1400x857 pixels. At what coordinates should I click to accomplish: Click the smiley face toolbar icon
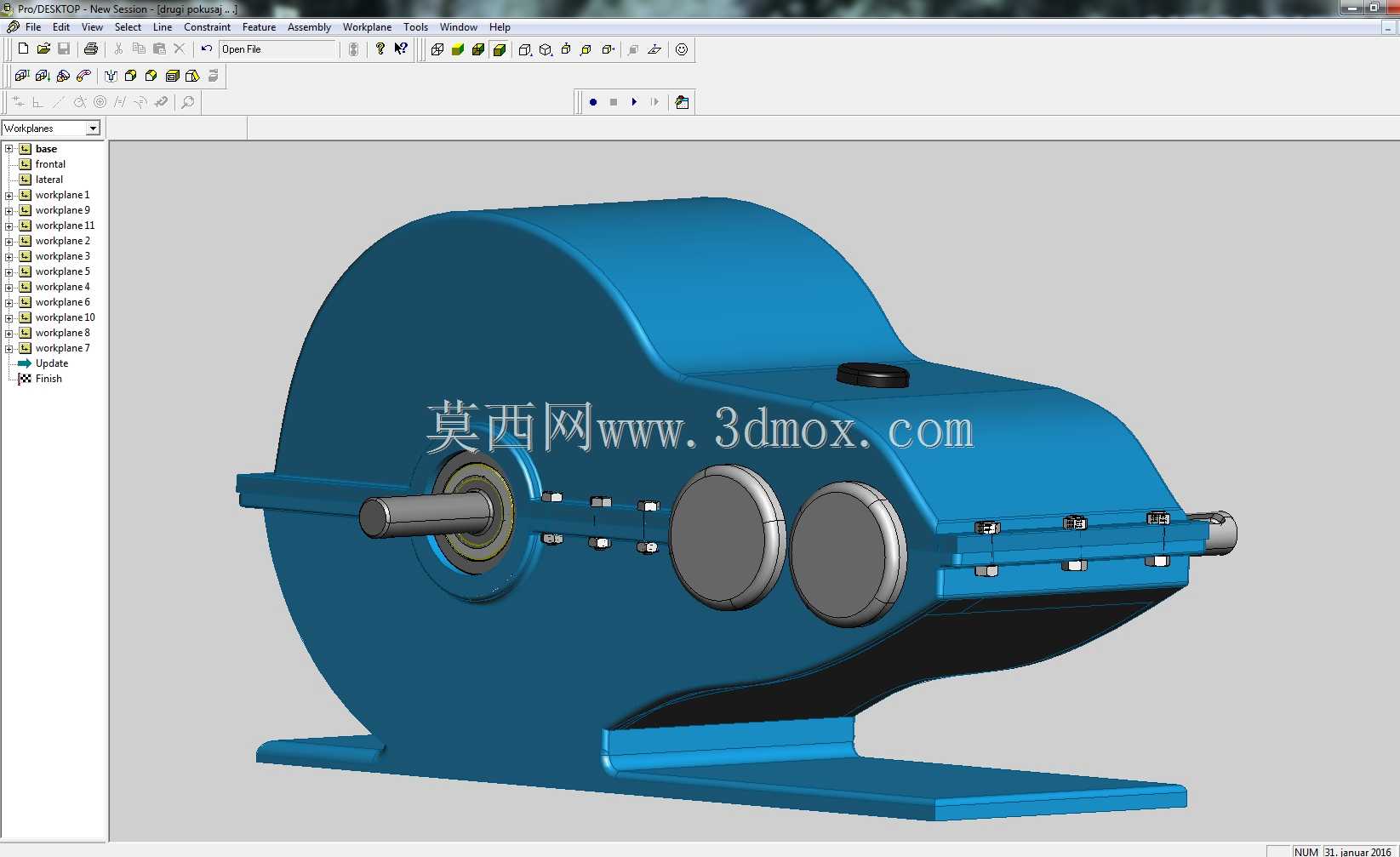[x=682, y=49]
